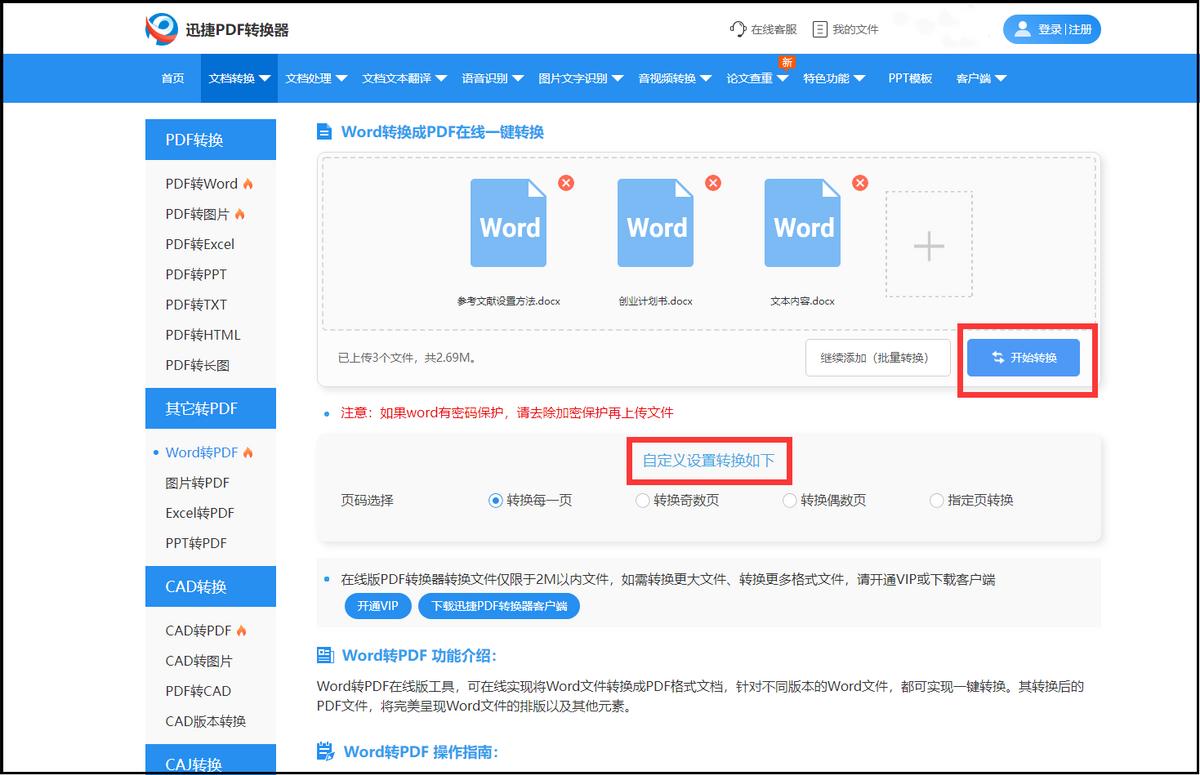Click the 开始转换 button

(x=1024, y=357)
